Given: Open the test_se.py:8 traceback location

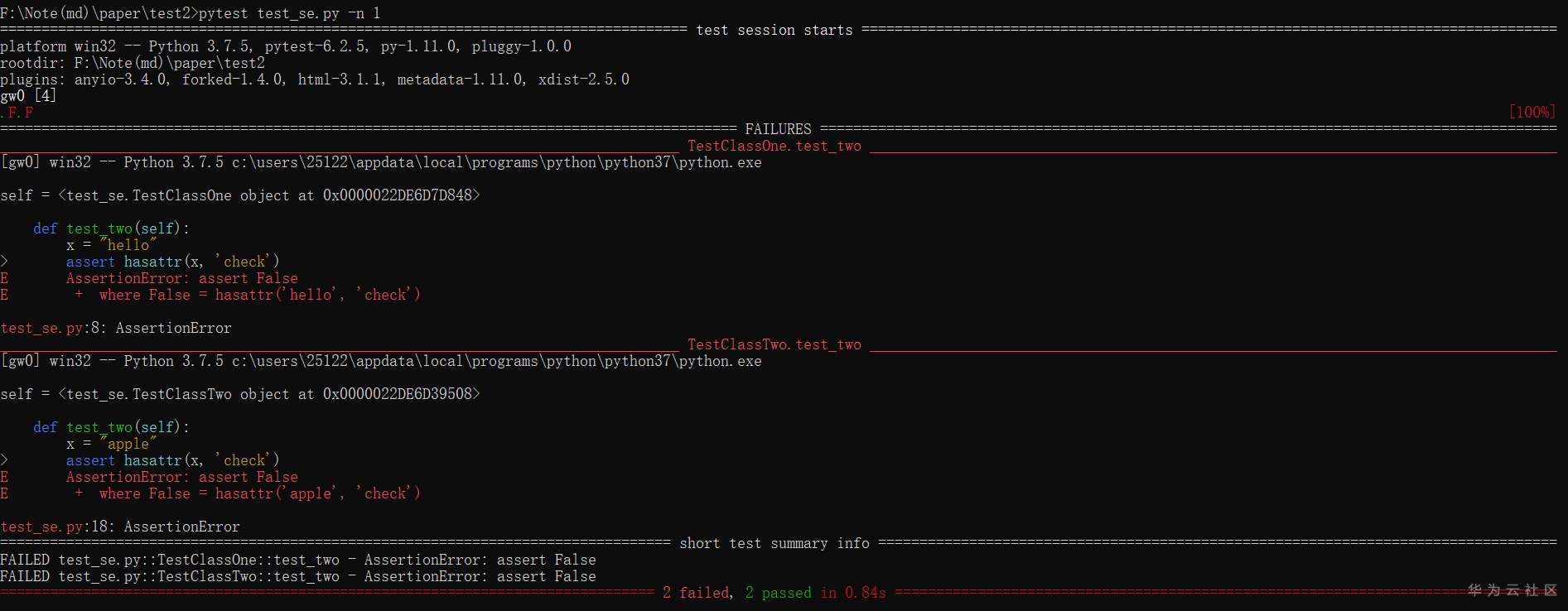Looking at the screenshot, I should pos(53,328).
